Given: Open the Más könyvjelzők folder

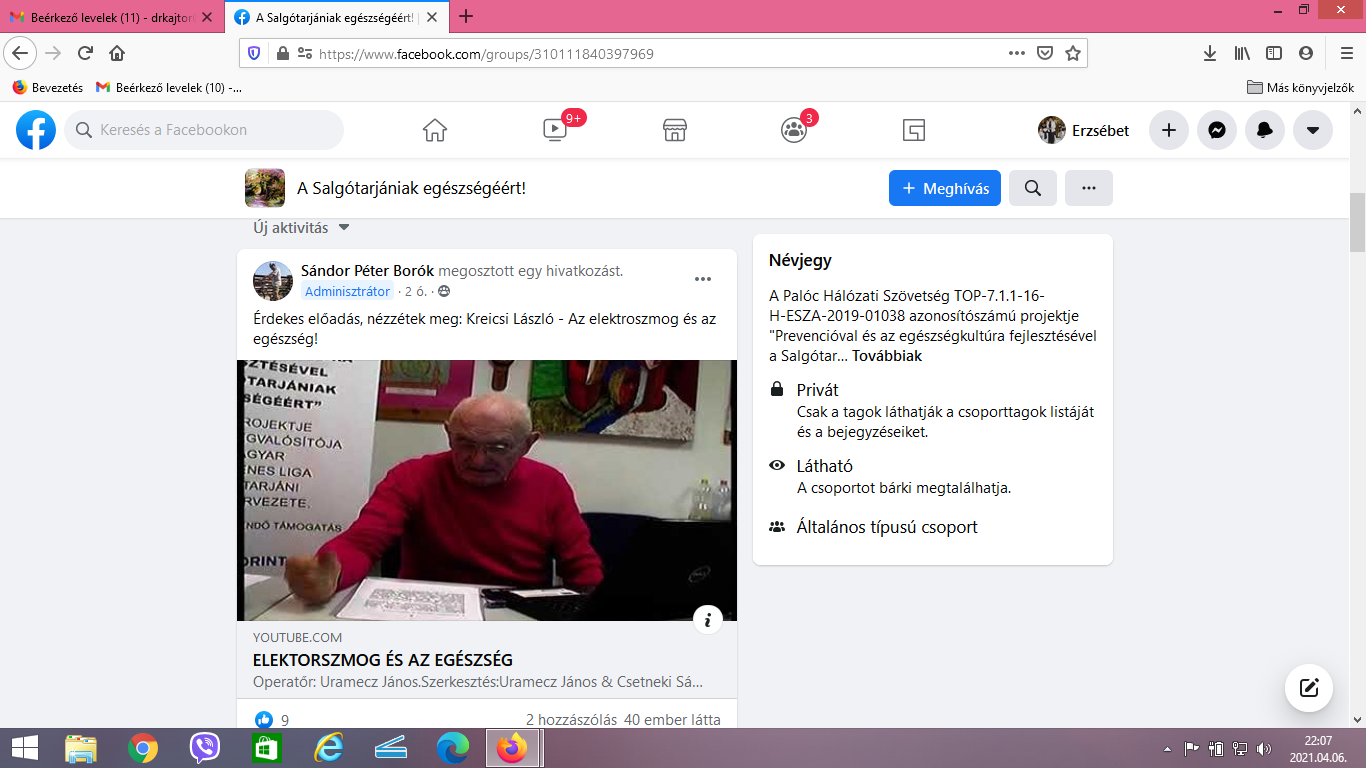Looking at the screenshot, I should (x=1300, y=87).
